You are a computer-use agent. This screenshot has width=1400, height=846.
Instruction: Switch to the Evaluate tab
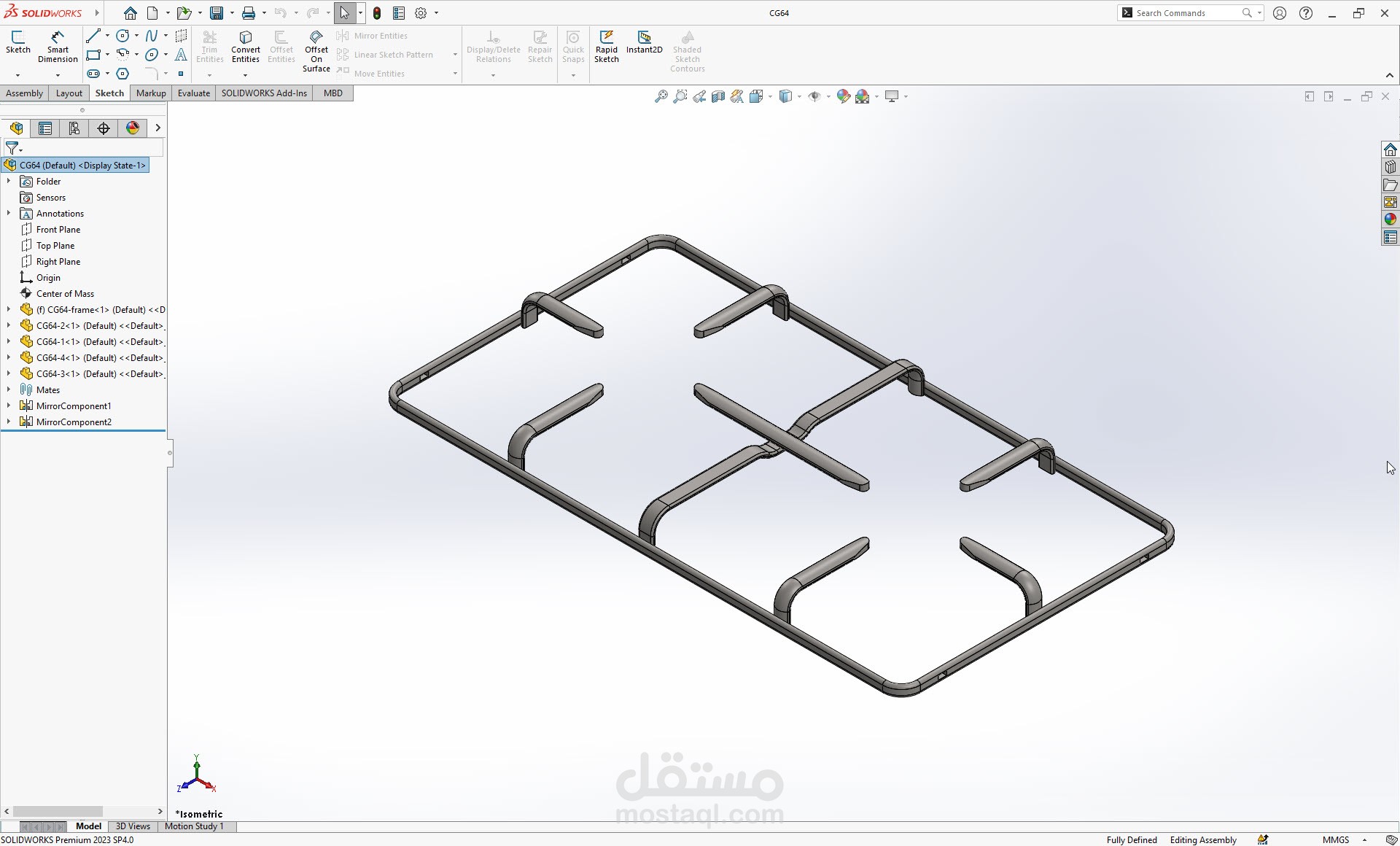point(194,93)
